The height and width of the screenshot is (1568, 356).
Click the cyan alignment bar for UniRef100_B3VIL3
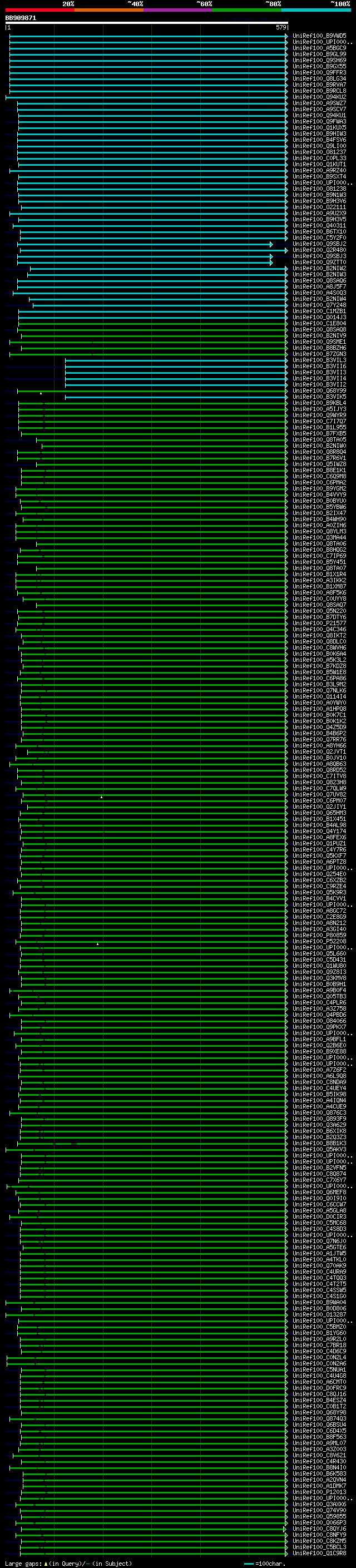[176, 360]
